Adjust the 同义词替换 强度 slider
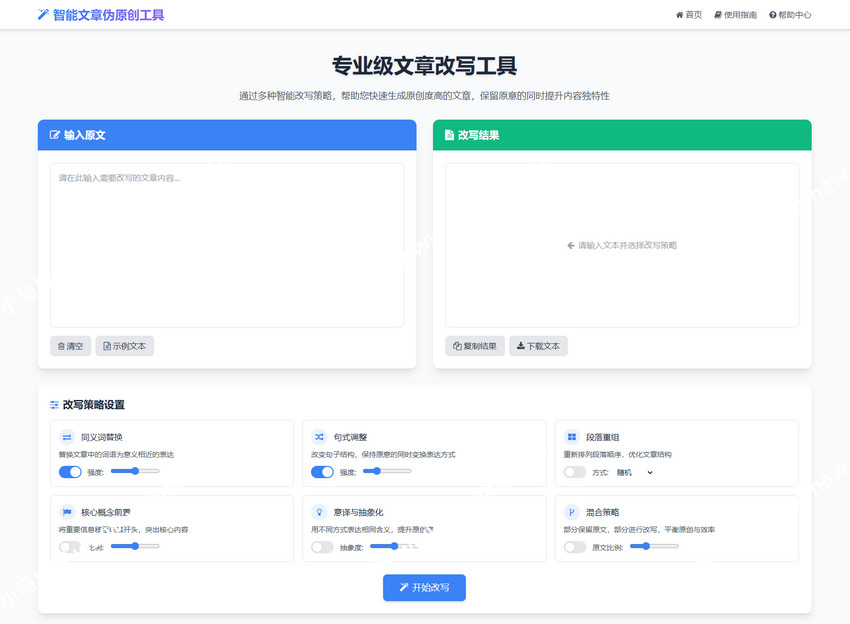Image resolution: width=850 pixels, height=624 pixels. 135,470
